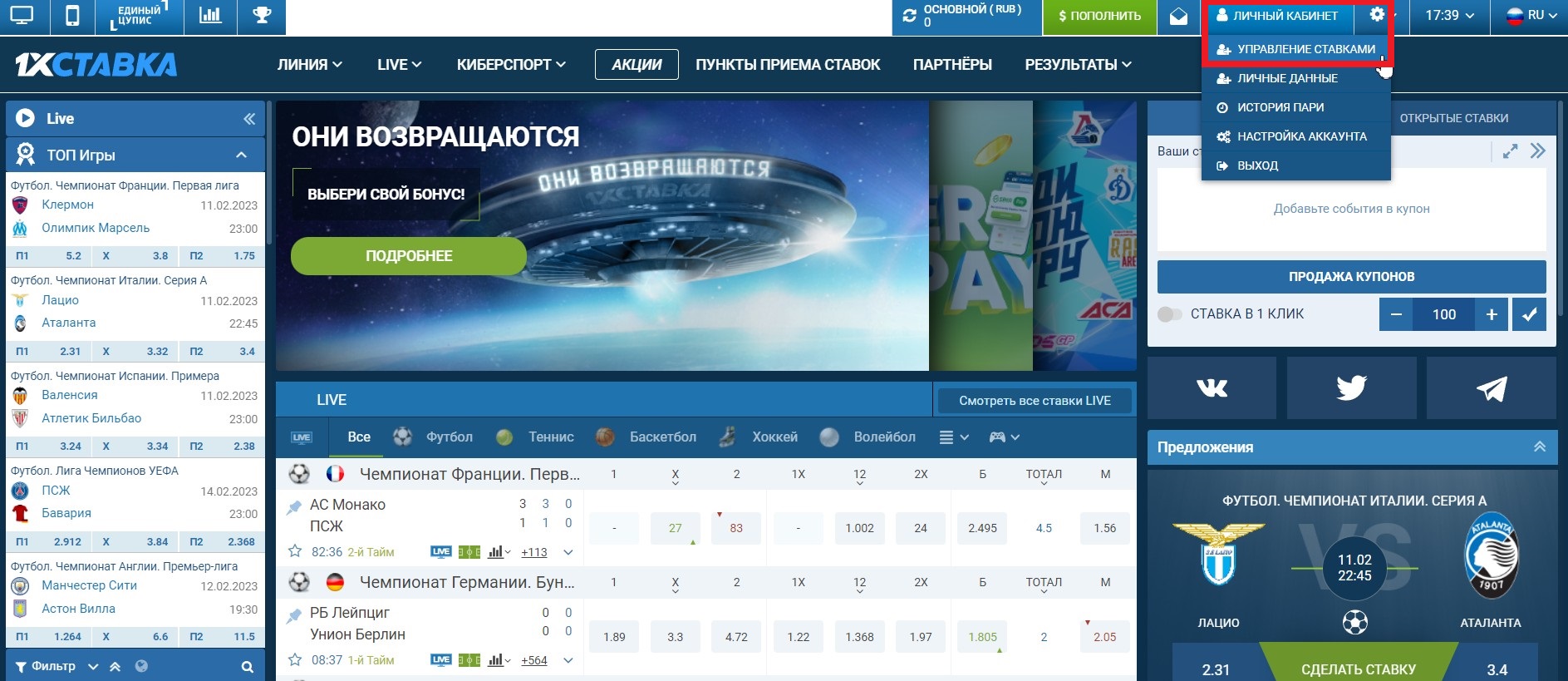Open the RU language dropdown
The width and height of the screenshot is (1568, 681).
pyautogui.click(x=1532, y=15)
